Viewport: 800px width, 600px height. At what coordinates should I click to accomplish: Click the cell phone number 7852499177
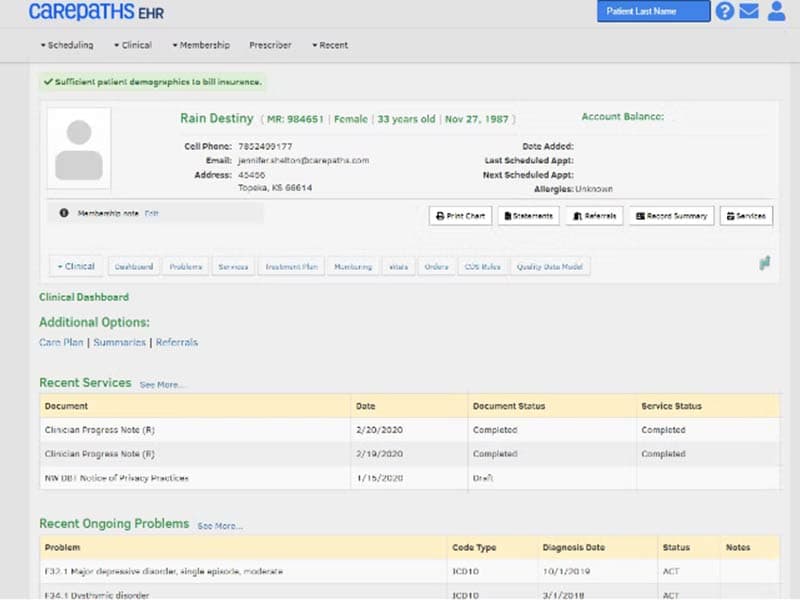coord(265,146)
